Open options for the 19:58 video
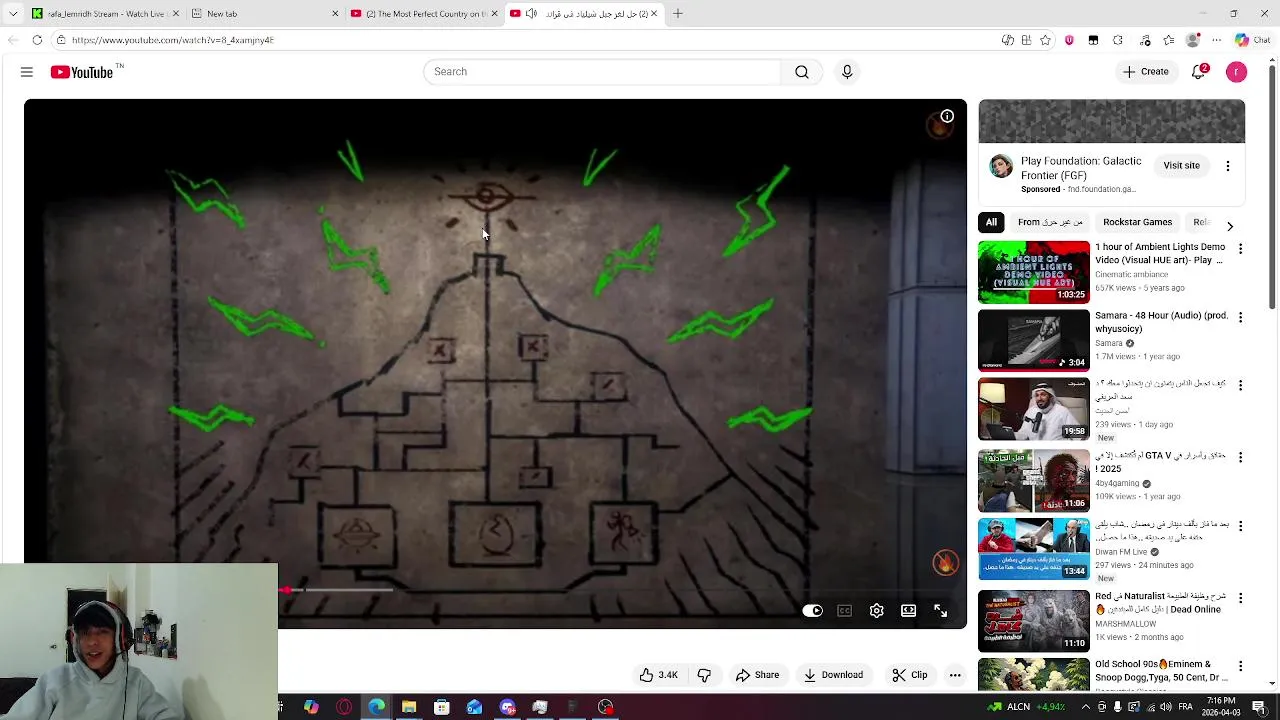Viewport: 1280px width, 720px height. point(1240,385)
